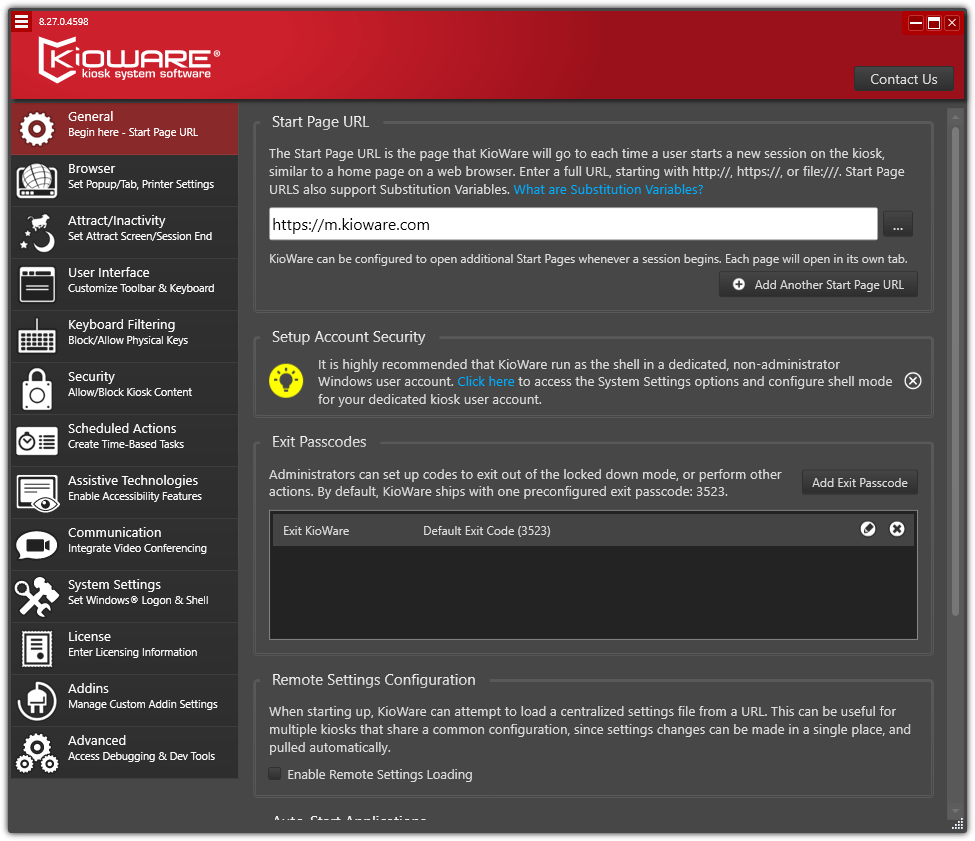Select Keyboard Filtering section
This screenshot has width=975, height=841.
point(124,337)
